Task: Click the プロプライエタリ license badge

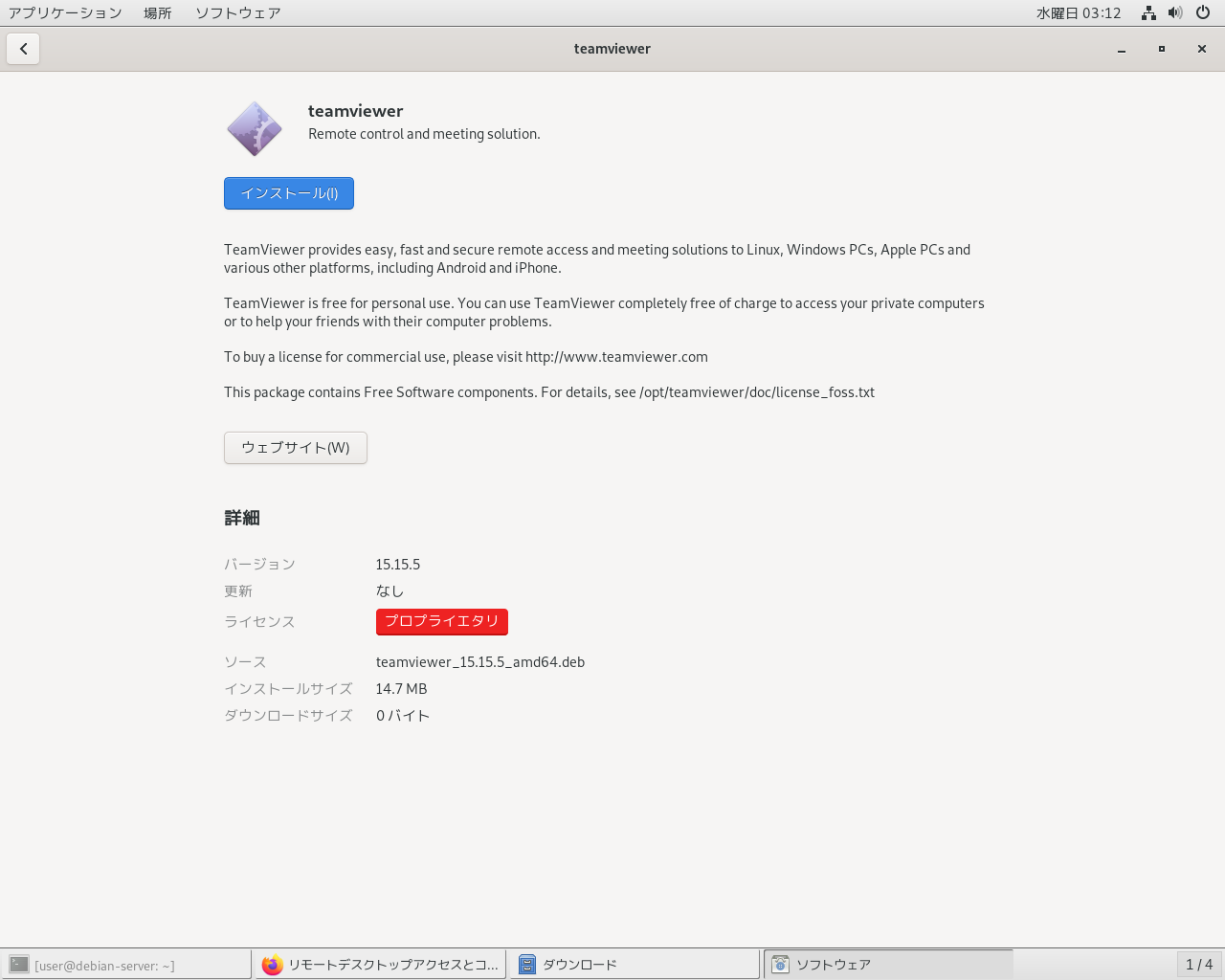Action: pos(441,621)
